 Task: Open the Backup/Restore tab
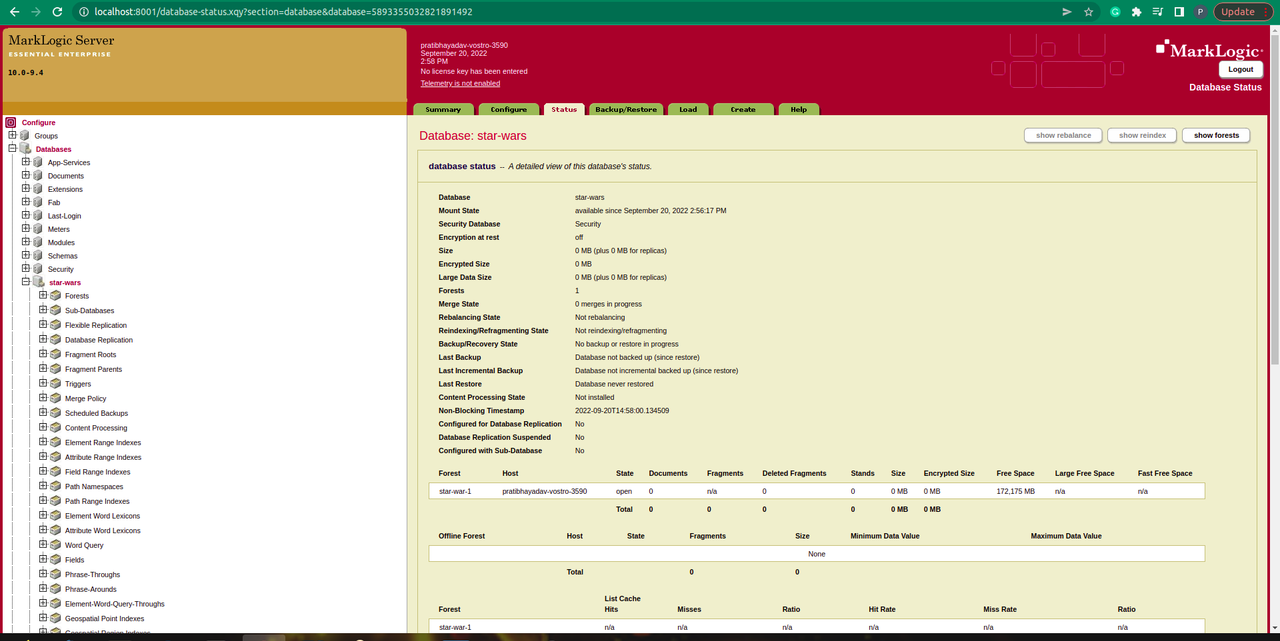(x=626, y=109)
